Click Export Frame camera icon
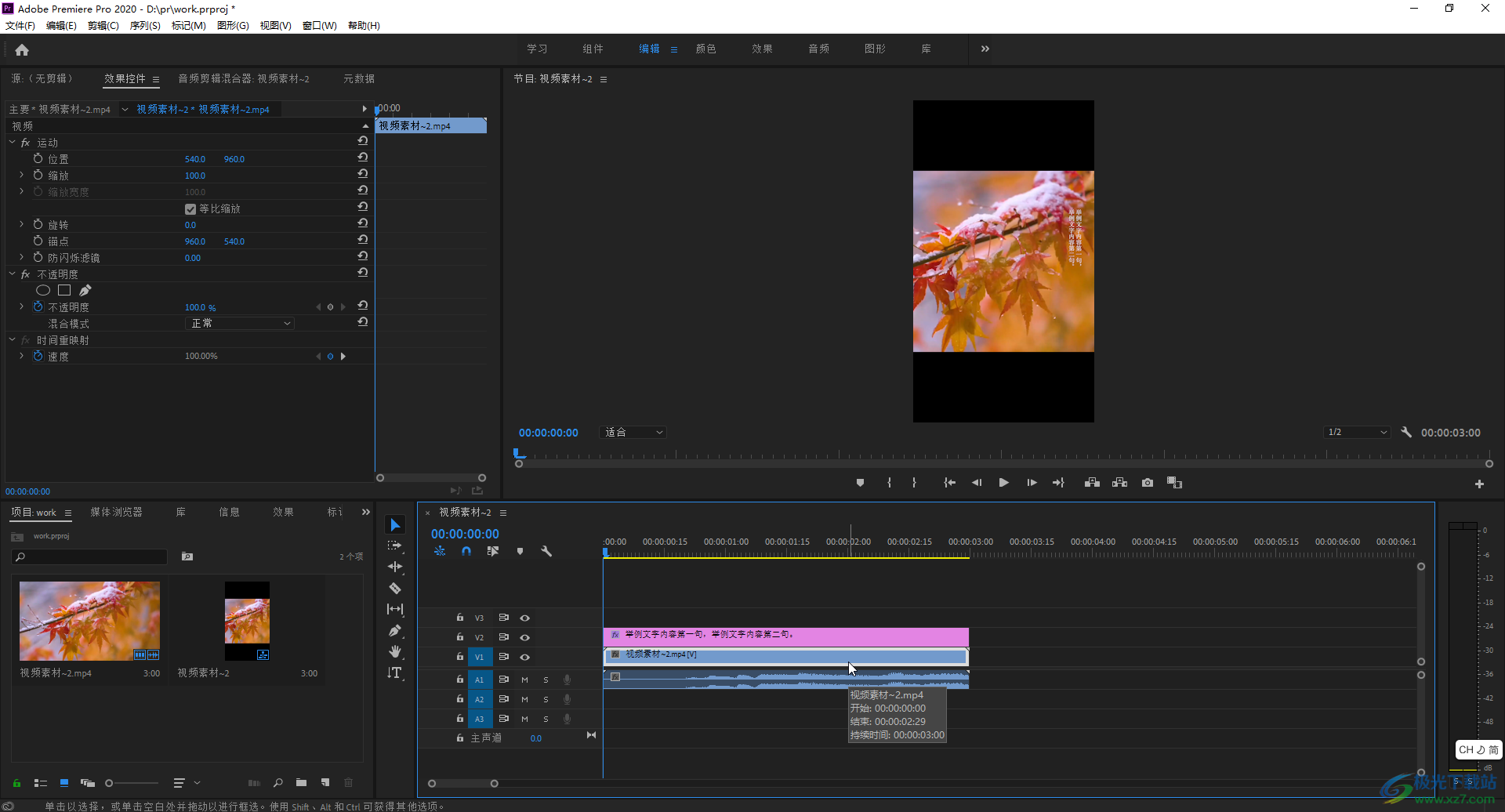 (1148, 483)
